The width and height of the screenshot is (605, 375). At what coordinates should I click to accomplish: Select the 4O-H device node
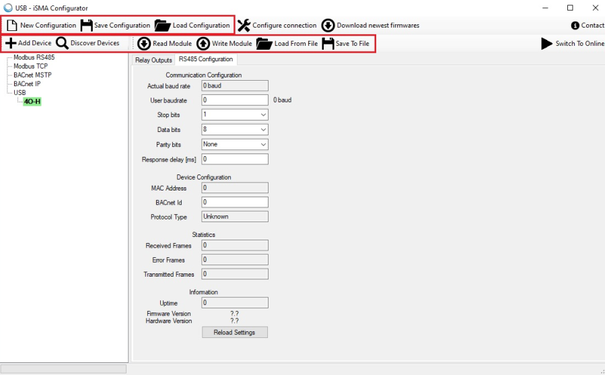pyautogui.click(x=32, y=101)
